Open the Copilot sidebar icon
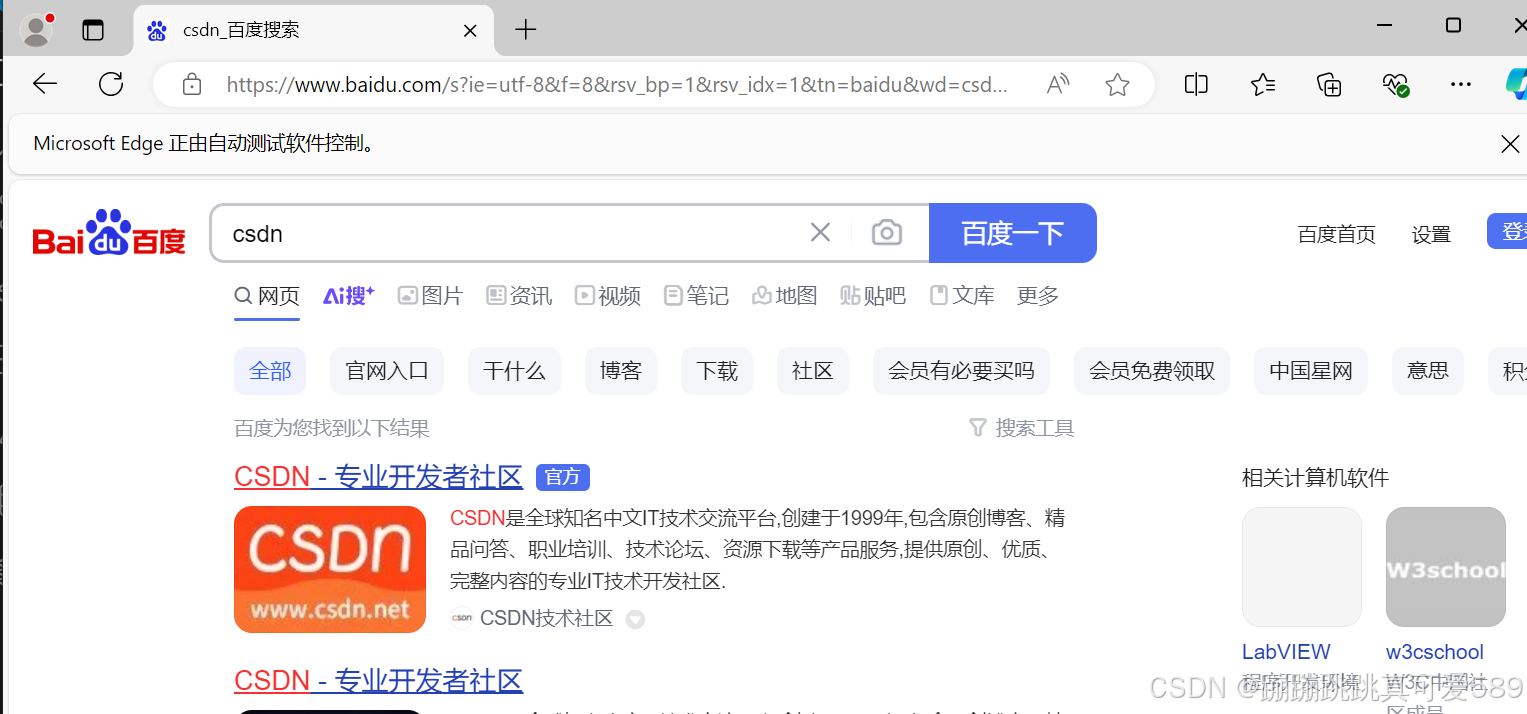1527x714 pixels. [1516, 84]
